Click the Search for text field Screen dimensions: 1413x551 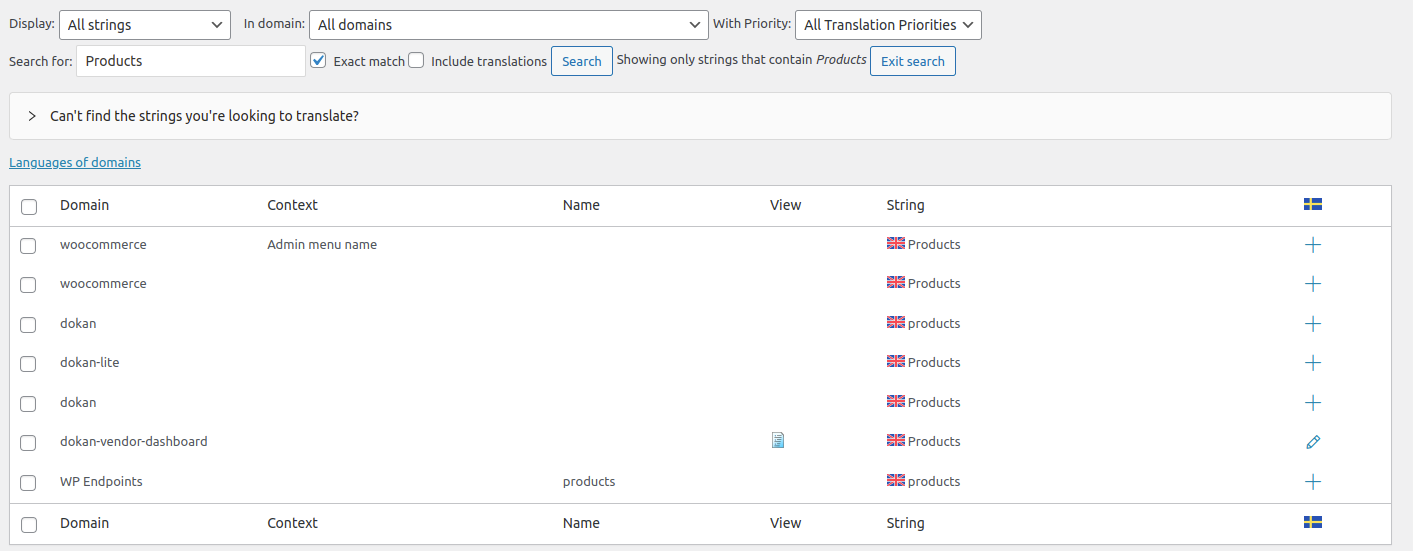(x=191, y=61)
